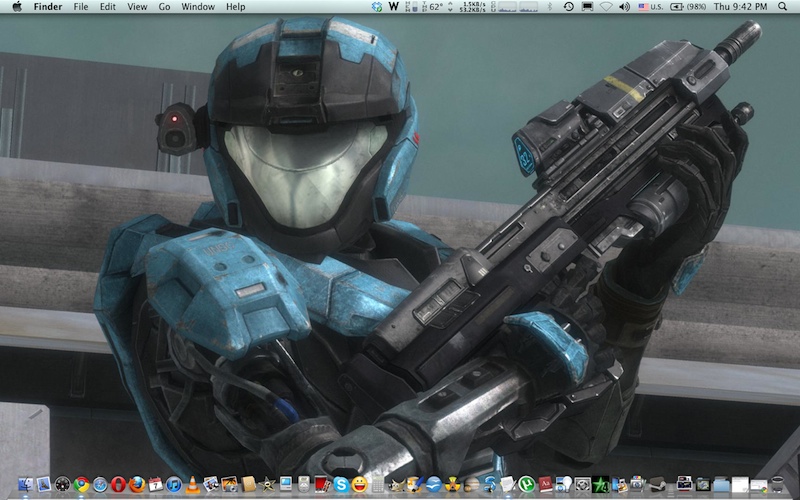Open iCal calendar from the Dock
Viewport: 800px width, 500px height.
click(x=156, y=484)
